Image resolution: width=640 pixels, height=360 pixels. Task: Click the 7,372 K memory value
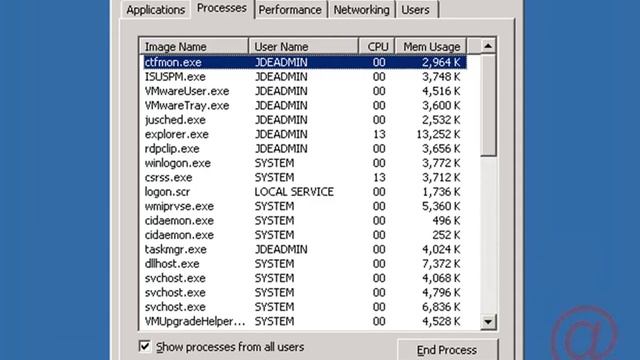(441, 264)
